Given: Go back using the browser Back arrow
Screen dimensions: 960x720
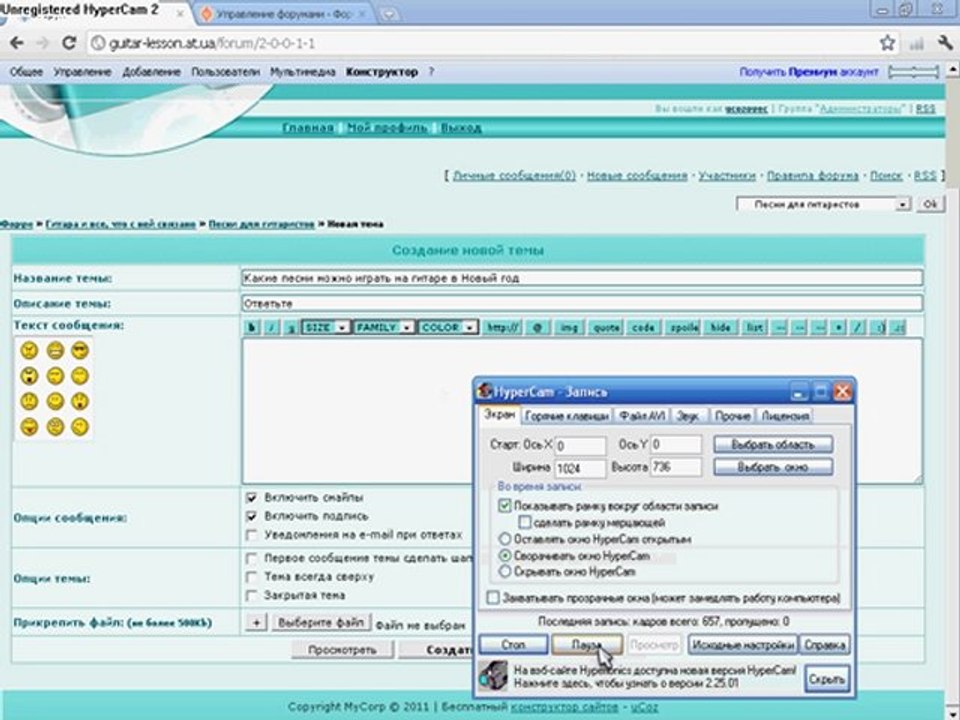Looking at the screenshot, I should click(17, 43).
